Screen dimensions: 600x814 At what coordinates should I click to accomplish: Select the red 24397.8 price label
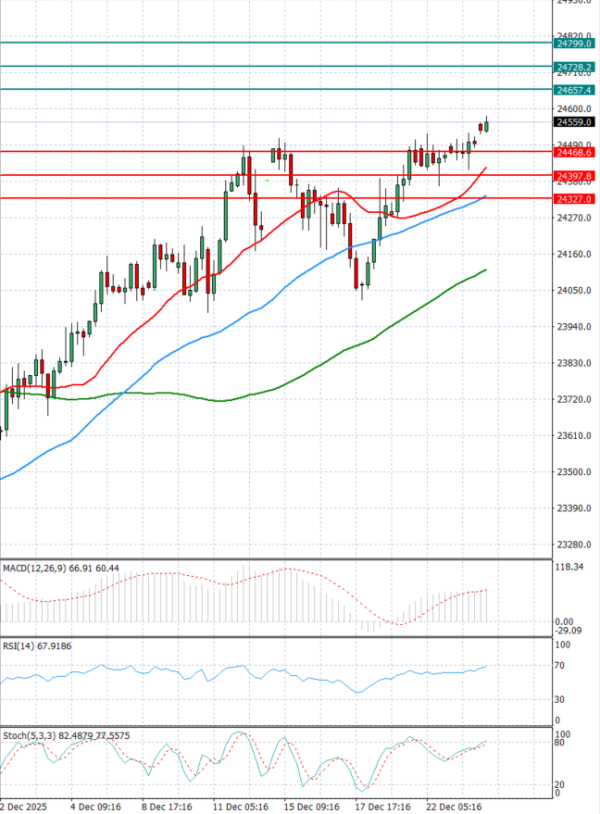pyautogui.click(x=574, y=176)
